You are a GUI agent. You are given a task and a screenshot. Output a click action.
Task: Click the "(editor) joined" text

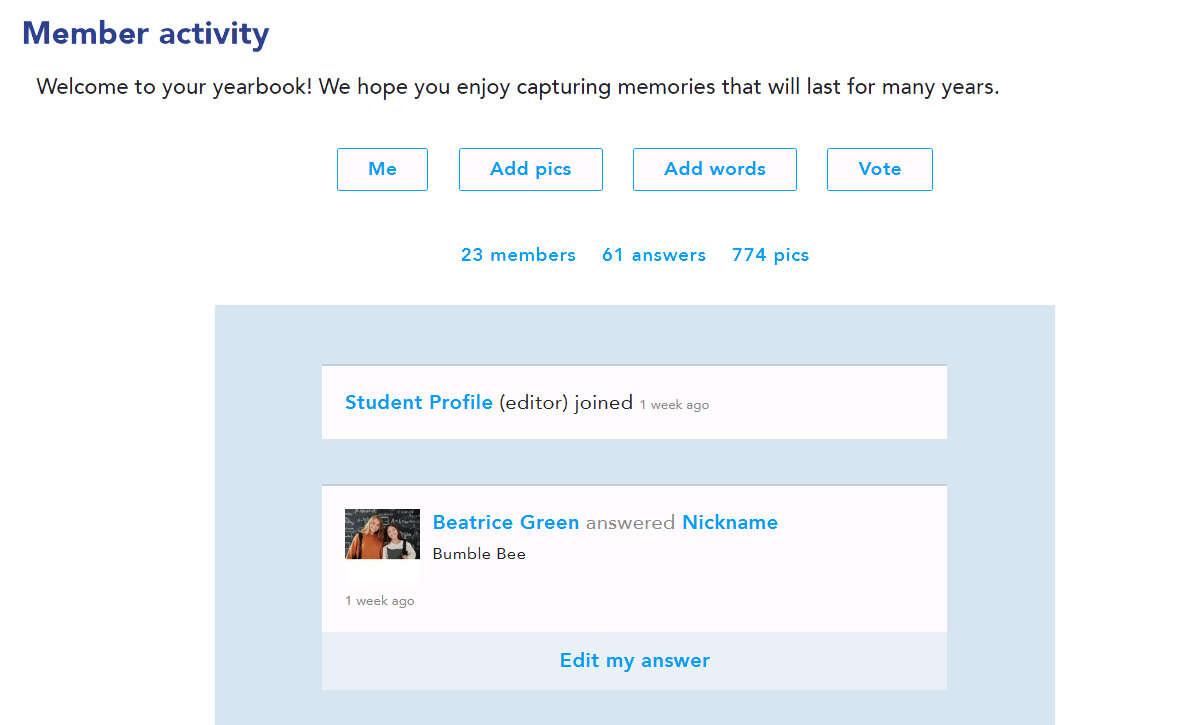[x=566, y=402]
